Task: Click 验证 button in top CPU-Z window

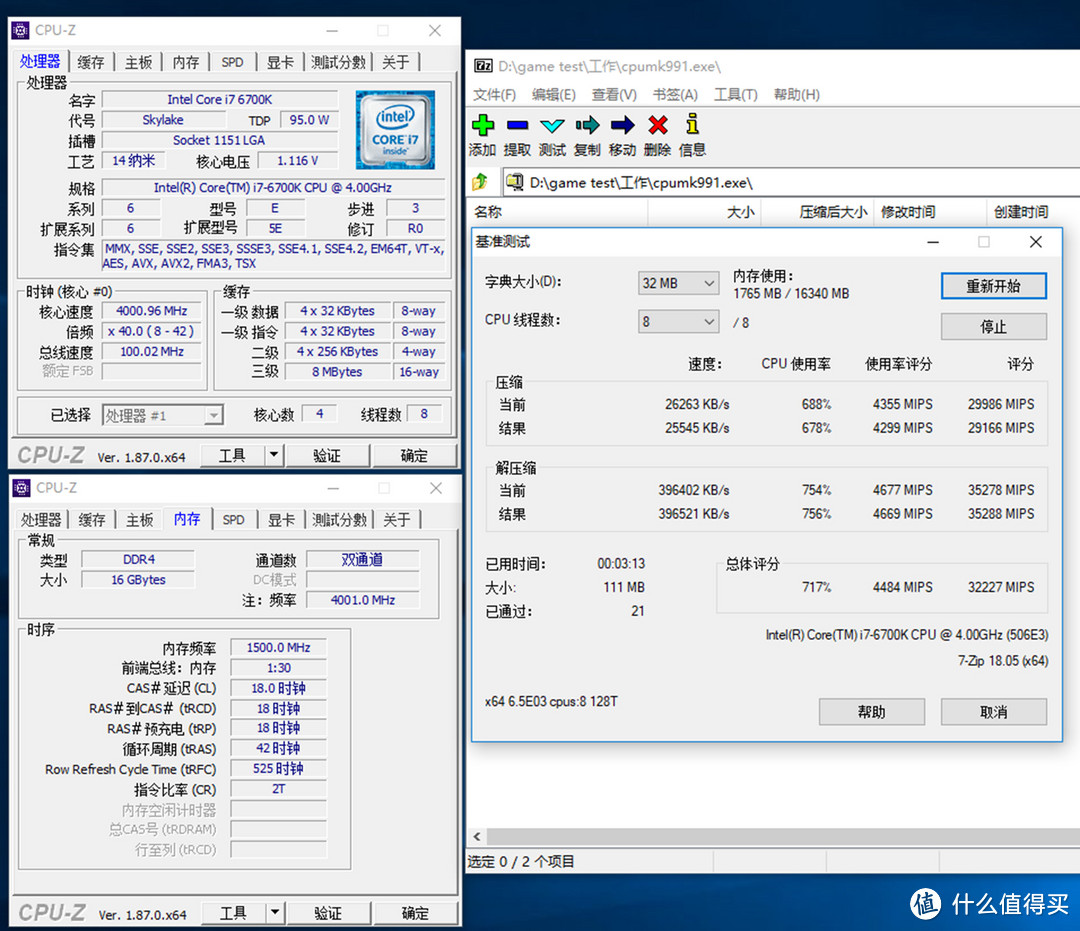Action: pos(327,455)
